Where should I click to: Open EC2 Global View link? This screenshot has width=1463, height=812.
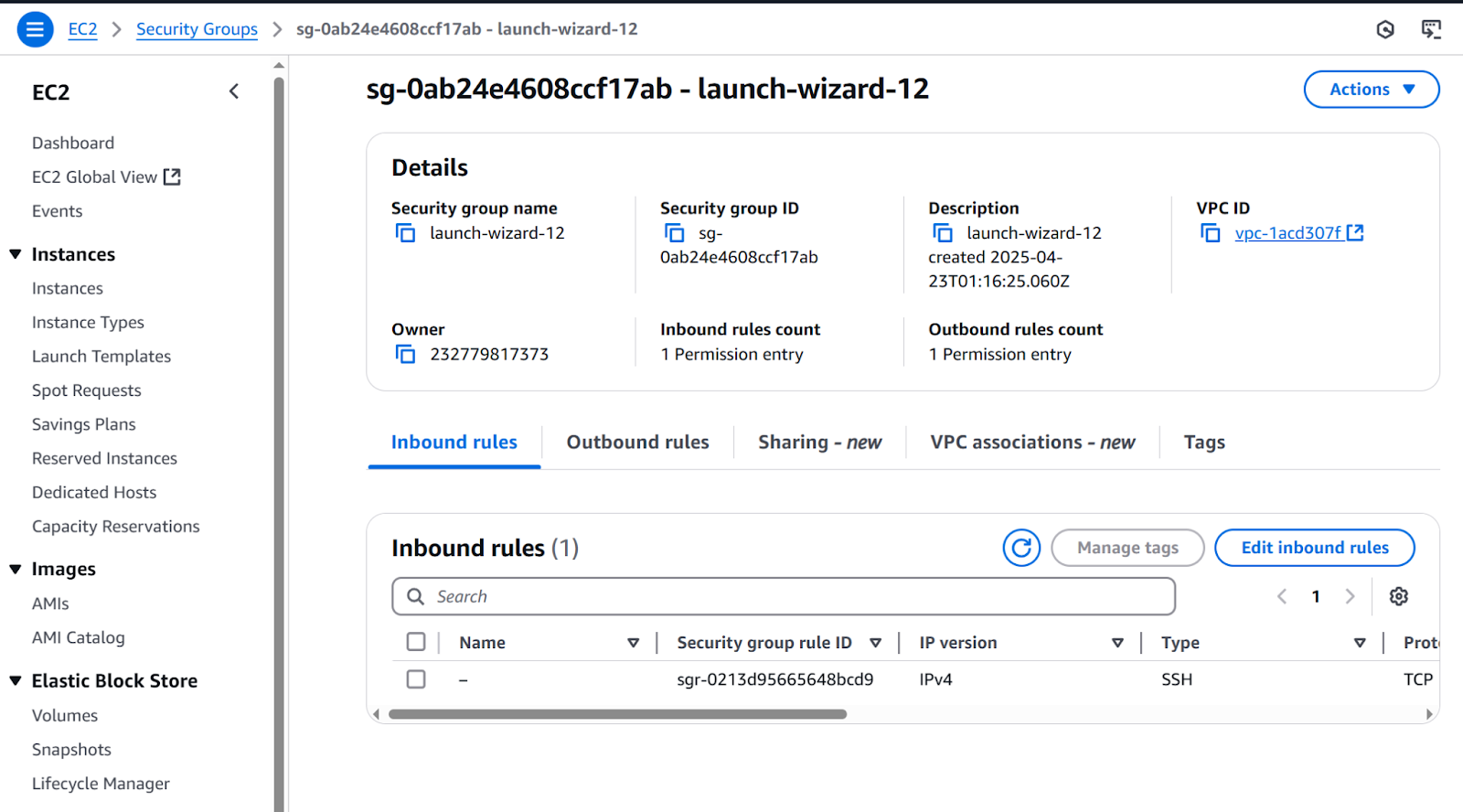(94, 176)
